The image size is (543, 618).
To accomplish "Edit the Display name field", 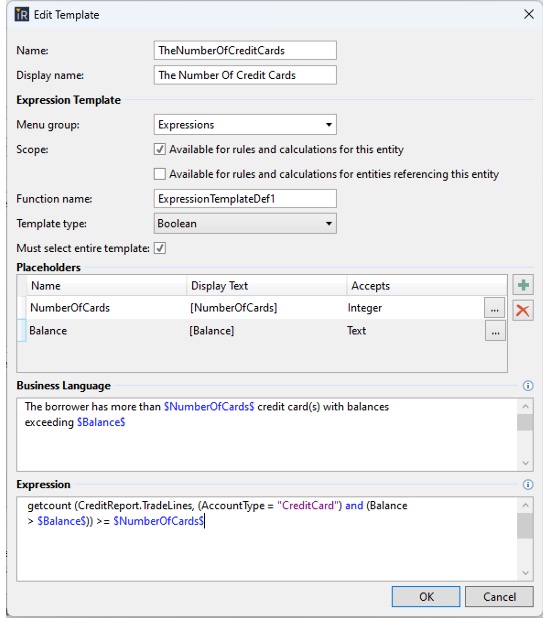I will coord(245,75).
